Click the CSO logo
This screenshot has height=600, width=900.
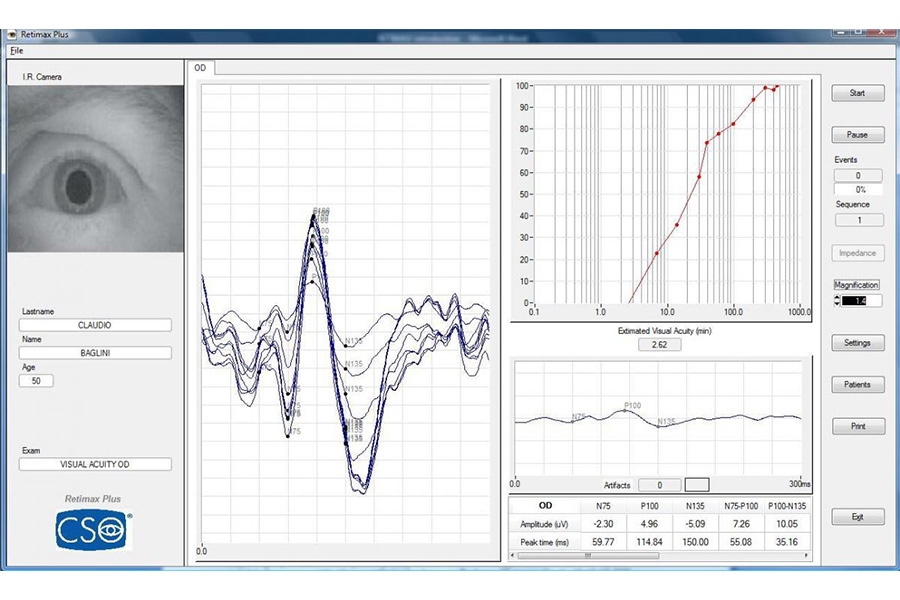tap(94, 531)
